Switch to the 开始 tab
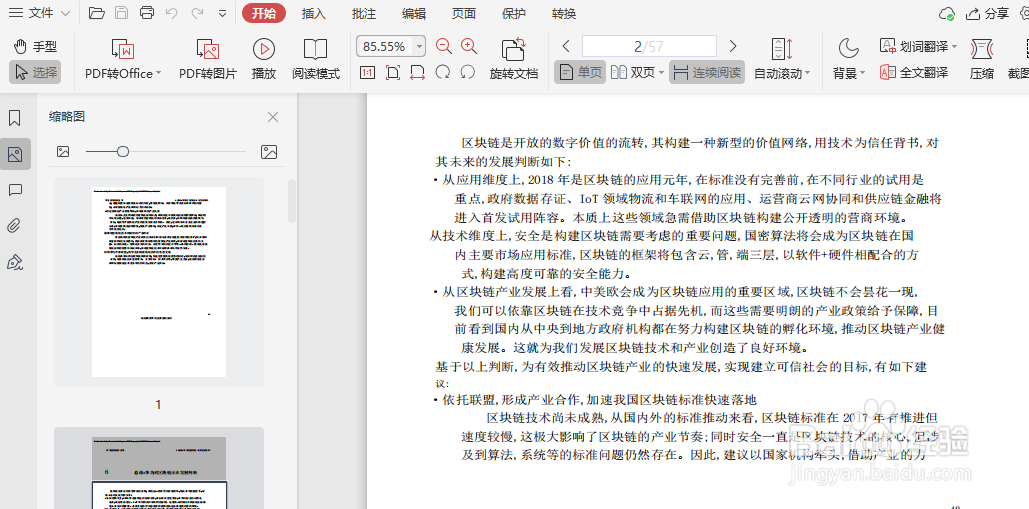This screenshot has height=509, width=1029. coord(263,13)
